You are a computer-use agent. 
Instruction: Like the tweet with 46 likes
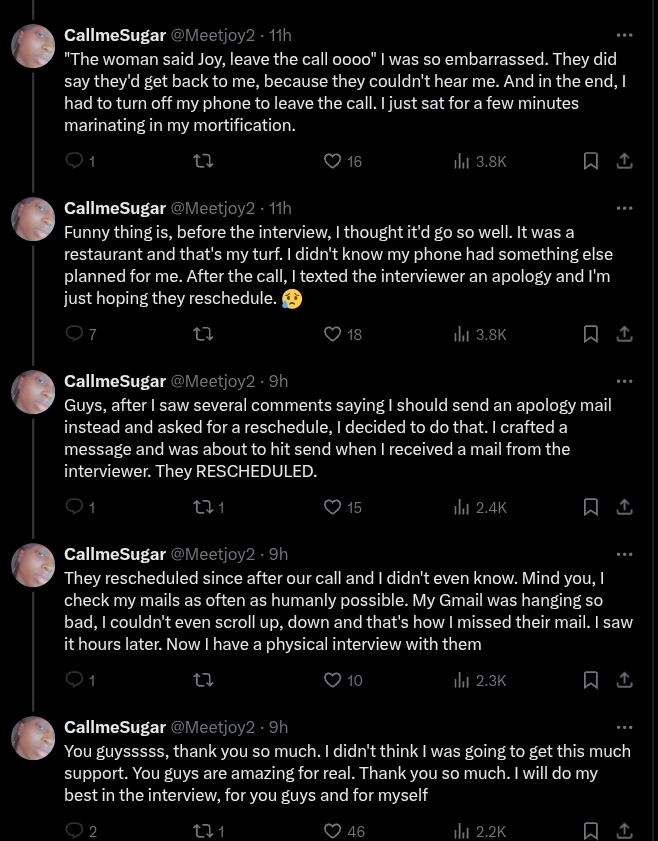coord(333,830)
